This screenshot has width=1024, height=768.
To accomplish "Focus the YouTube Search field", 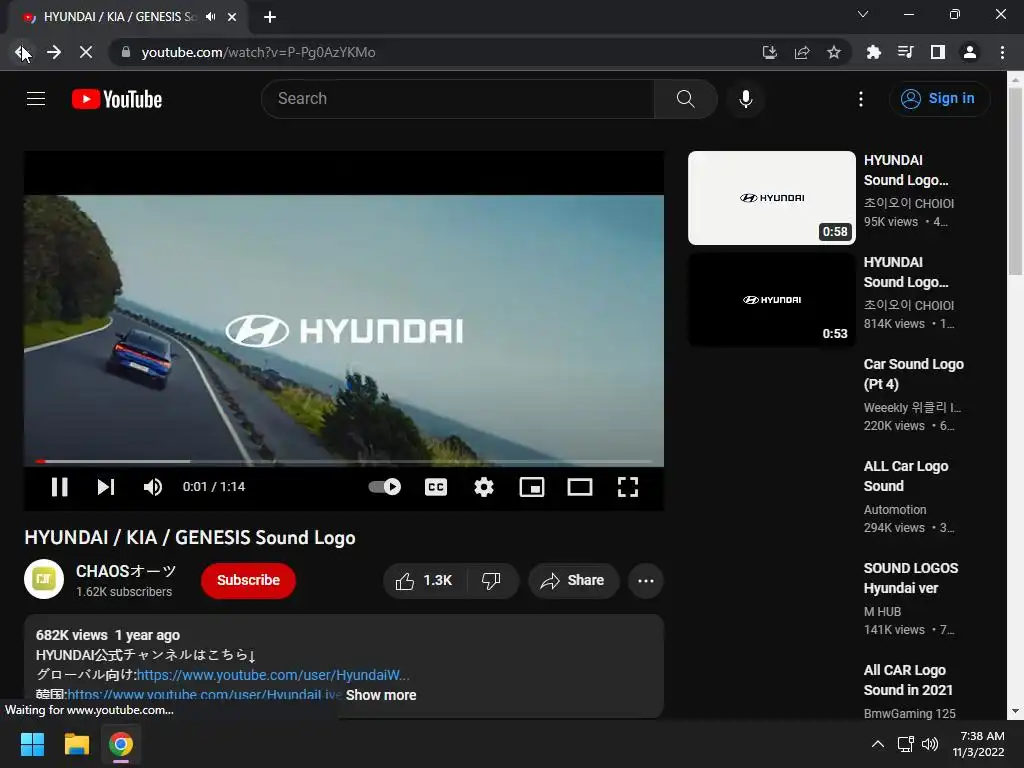I will click(458, 99).
